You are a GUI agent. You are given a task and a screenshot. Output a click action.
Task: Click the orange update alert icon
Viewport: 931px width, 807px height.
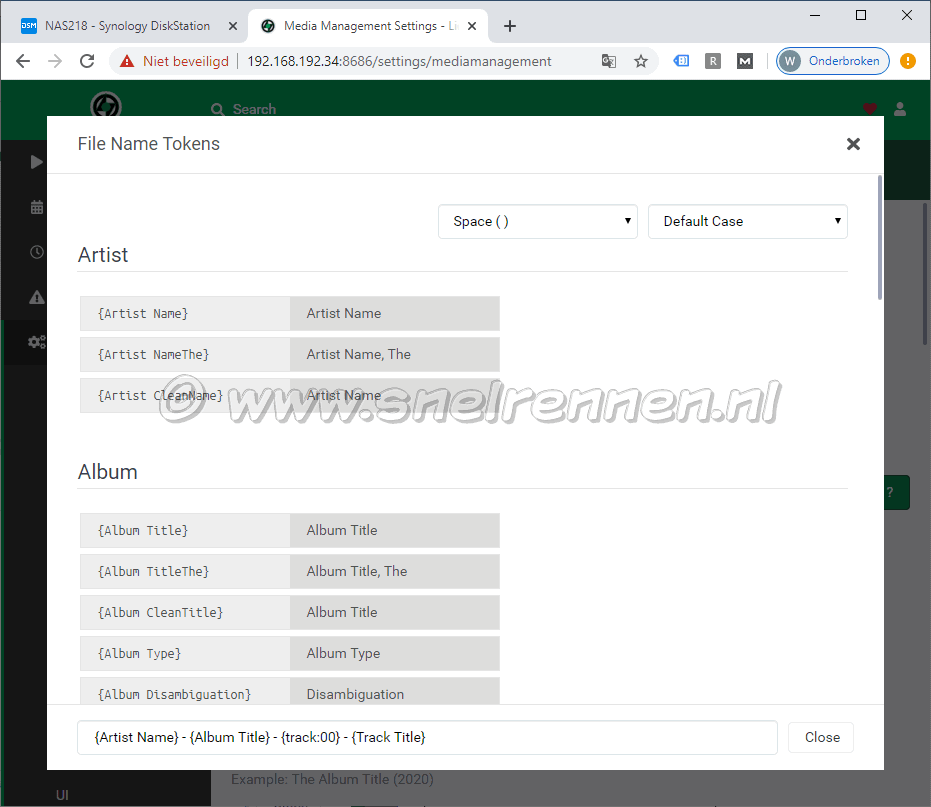pos(907,61)
